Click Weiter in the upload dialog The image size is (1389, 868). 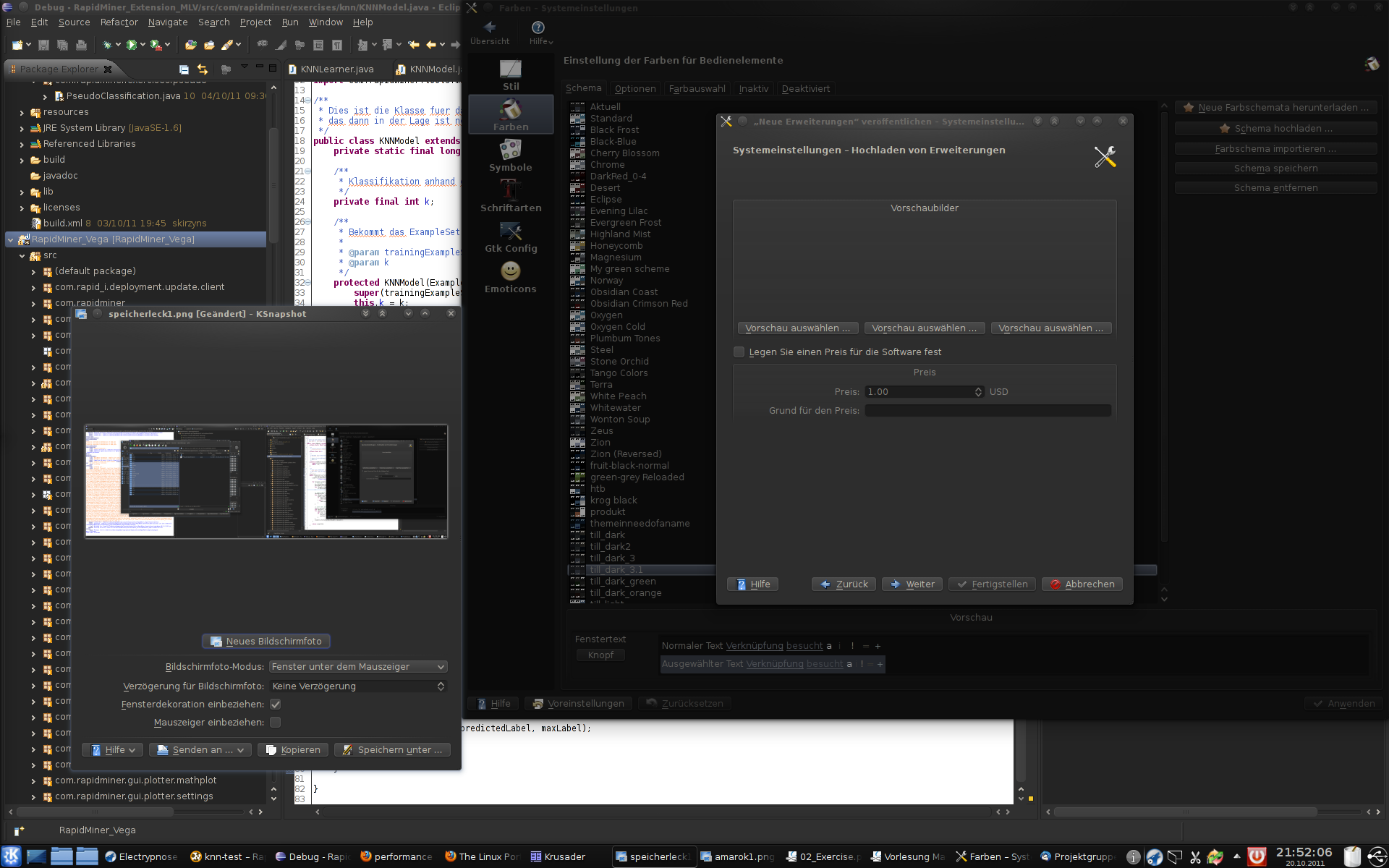(913, 584)
